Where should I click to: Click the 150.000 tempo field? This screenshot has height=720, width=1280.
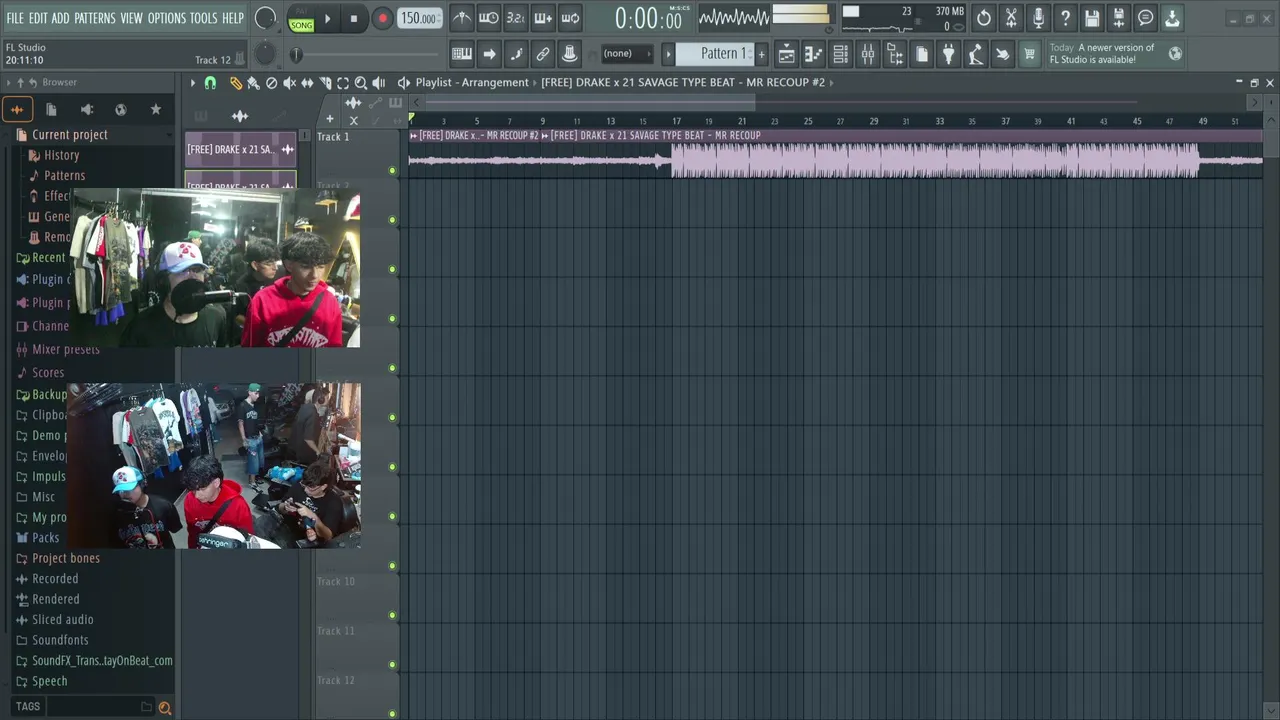point(418,19)
